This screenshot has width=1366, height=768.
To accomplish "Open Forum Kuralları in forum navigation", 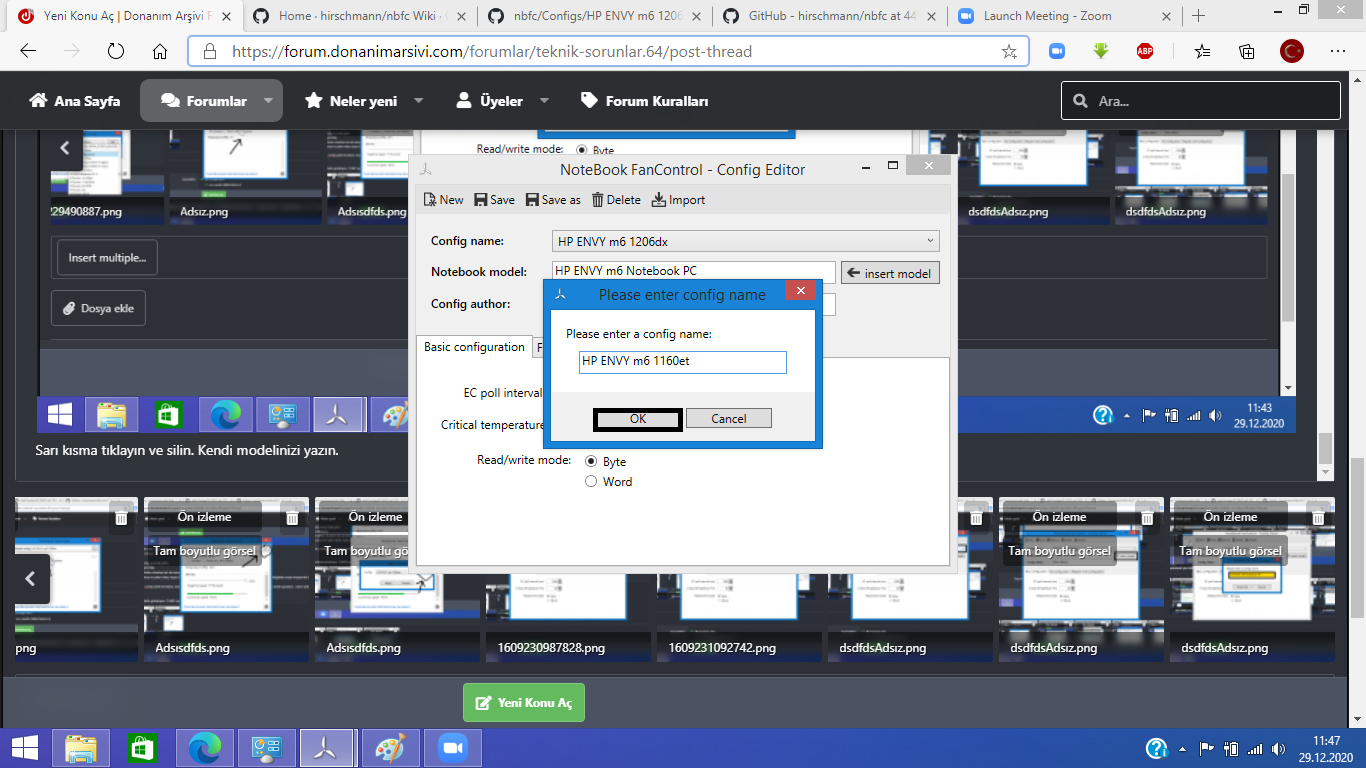I will (645, 101).
